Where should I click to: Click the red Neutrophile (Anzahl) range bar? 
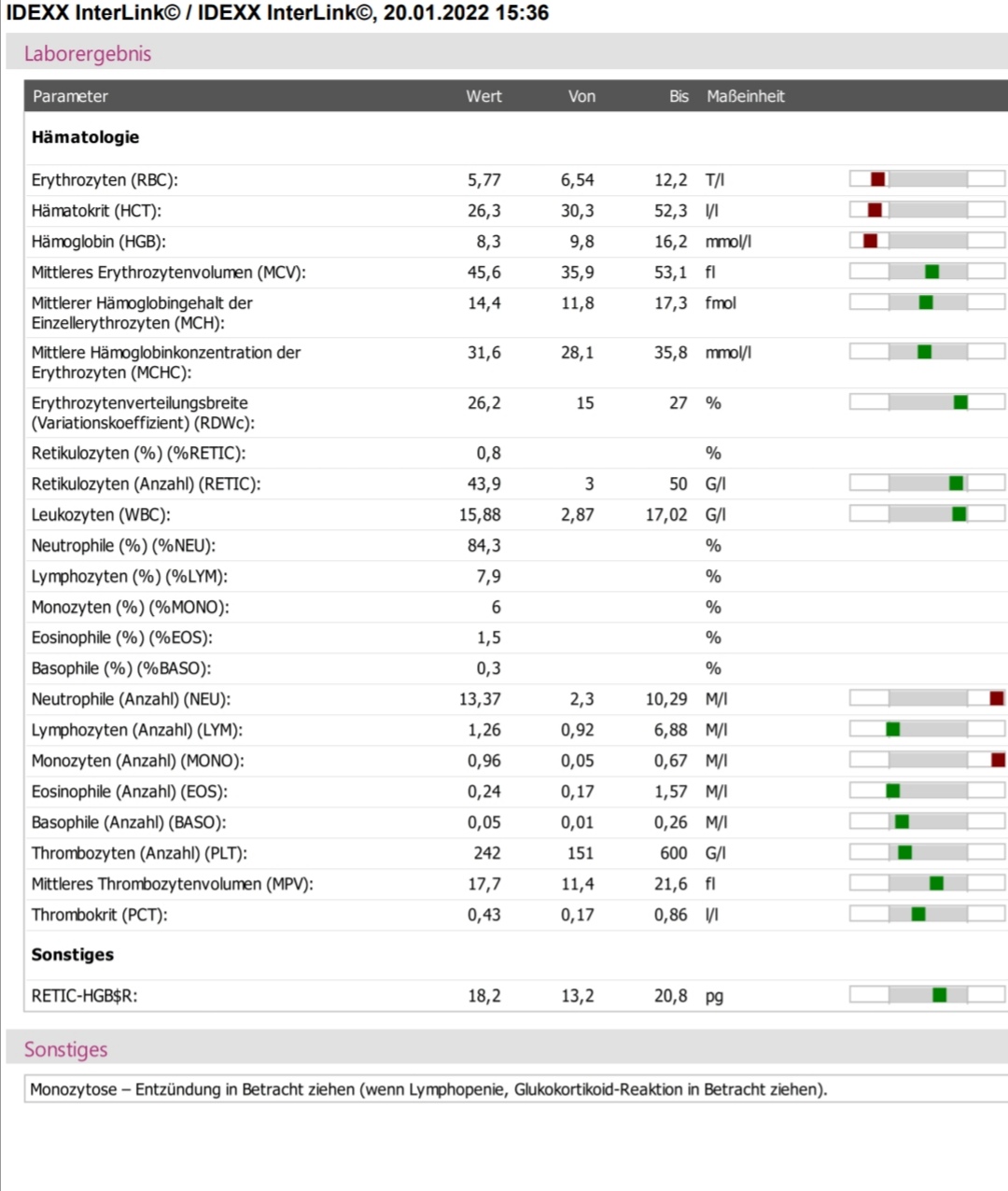(x=927, y=698)
